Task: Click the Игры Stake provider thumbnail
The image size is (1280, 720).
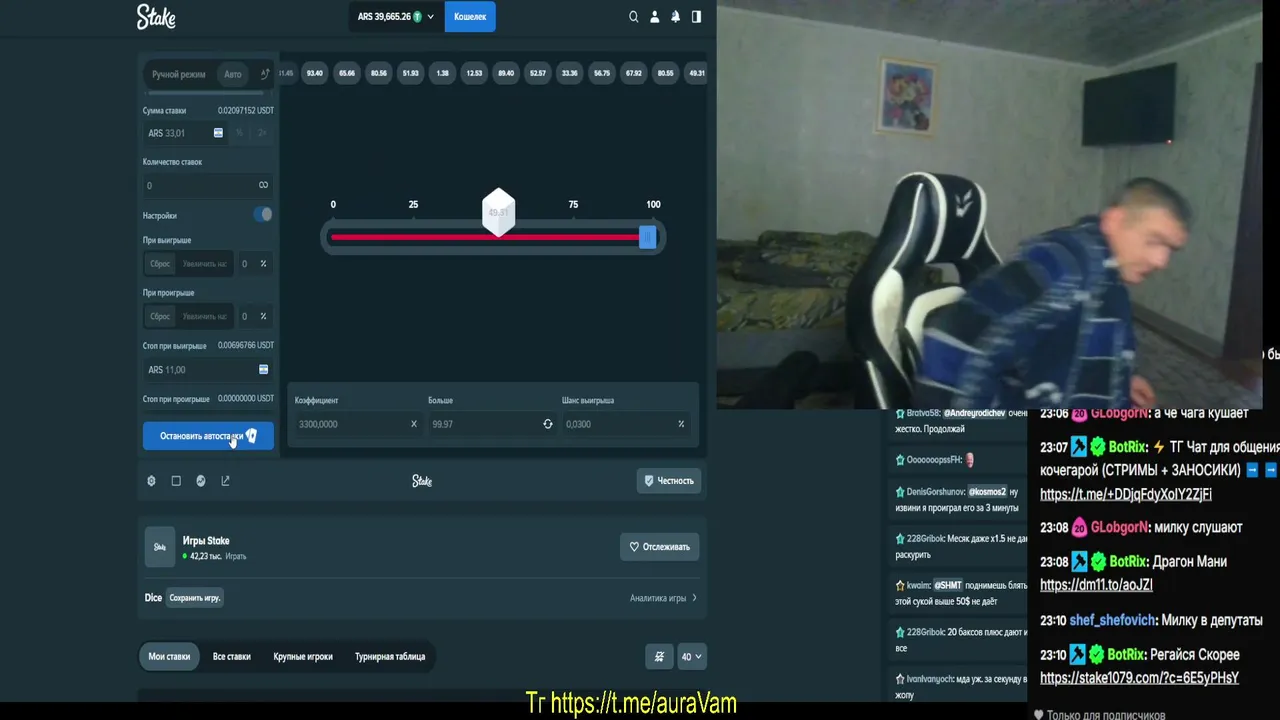Action: pyautogui.click(x=160, y=547)
